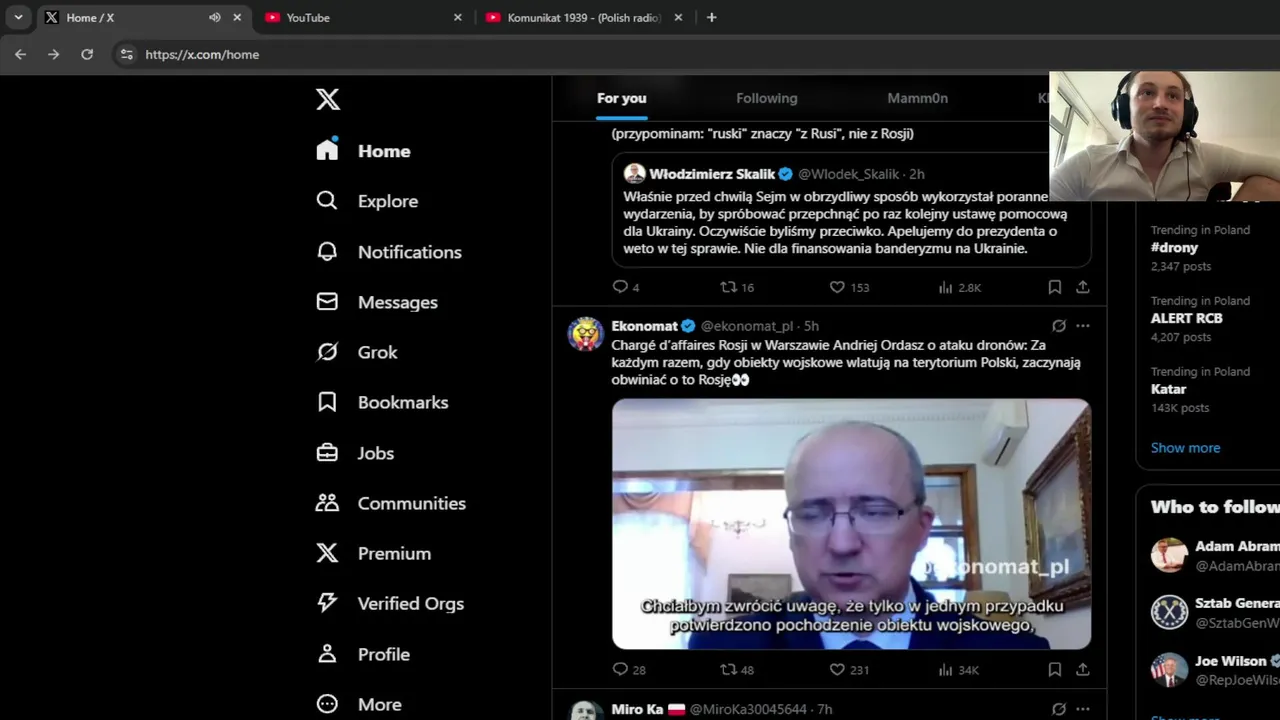This screenshot has height=720, width=1280.
Task: Open a new browser tab
Action: (x=711, y=17)
